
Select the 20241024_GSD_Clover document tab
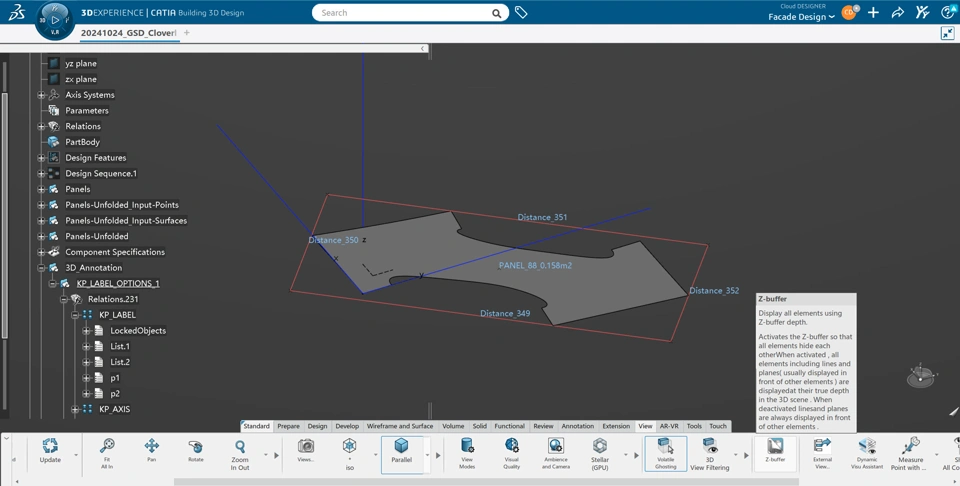point(129,33)
